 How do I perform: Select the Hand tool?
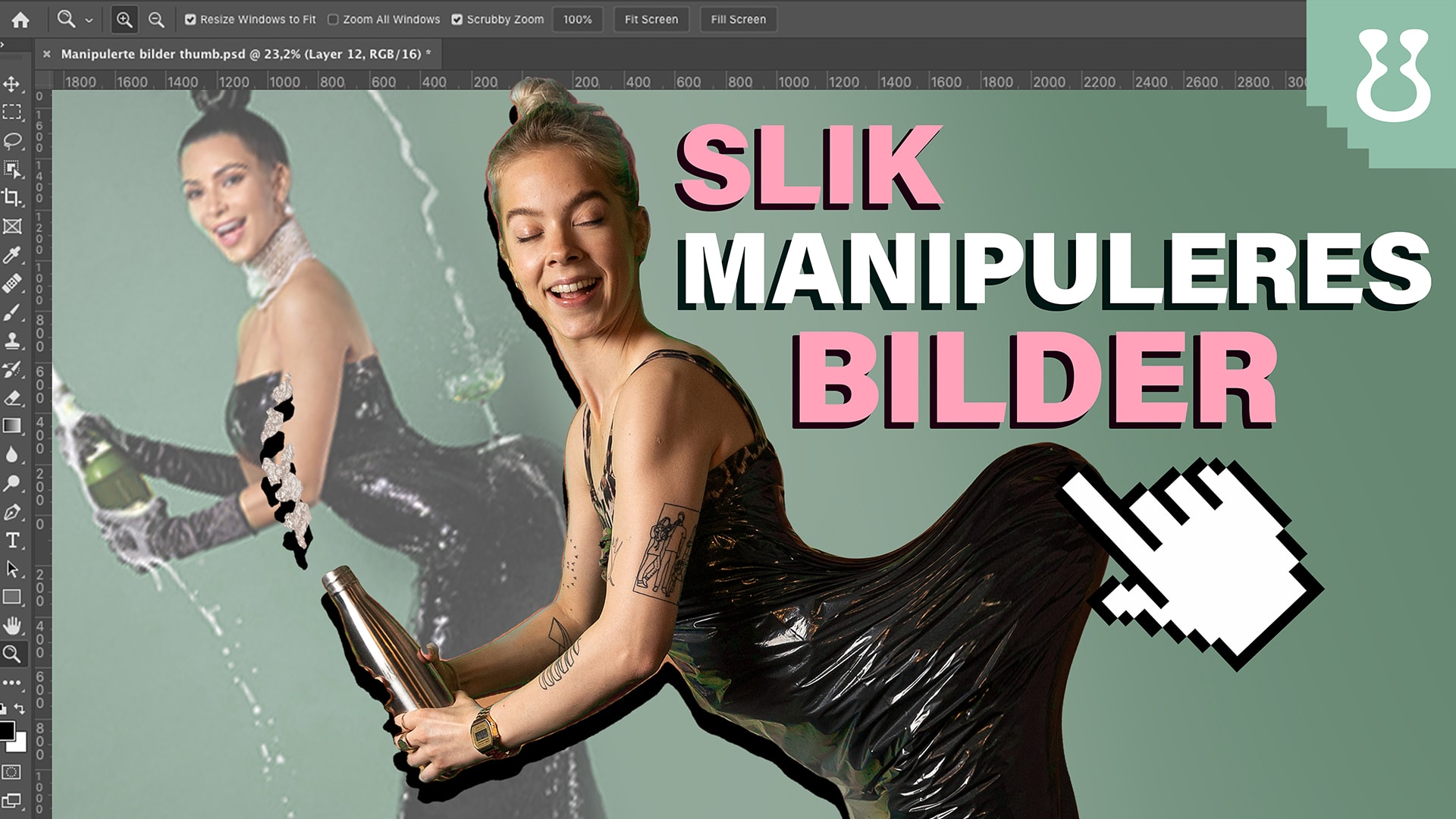point(12,626)
